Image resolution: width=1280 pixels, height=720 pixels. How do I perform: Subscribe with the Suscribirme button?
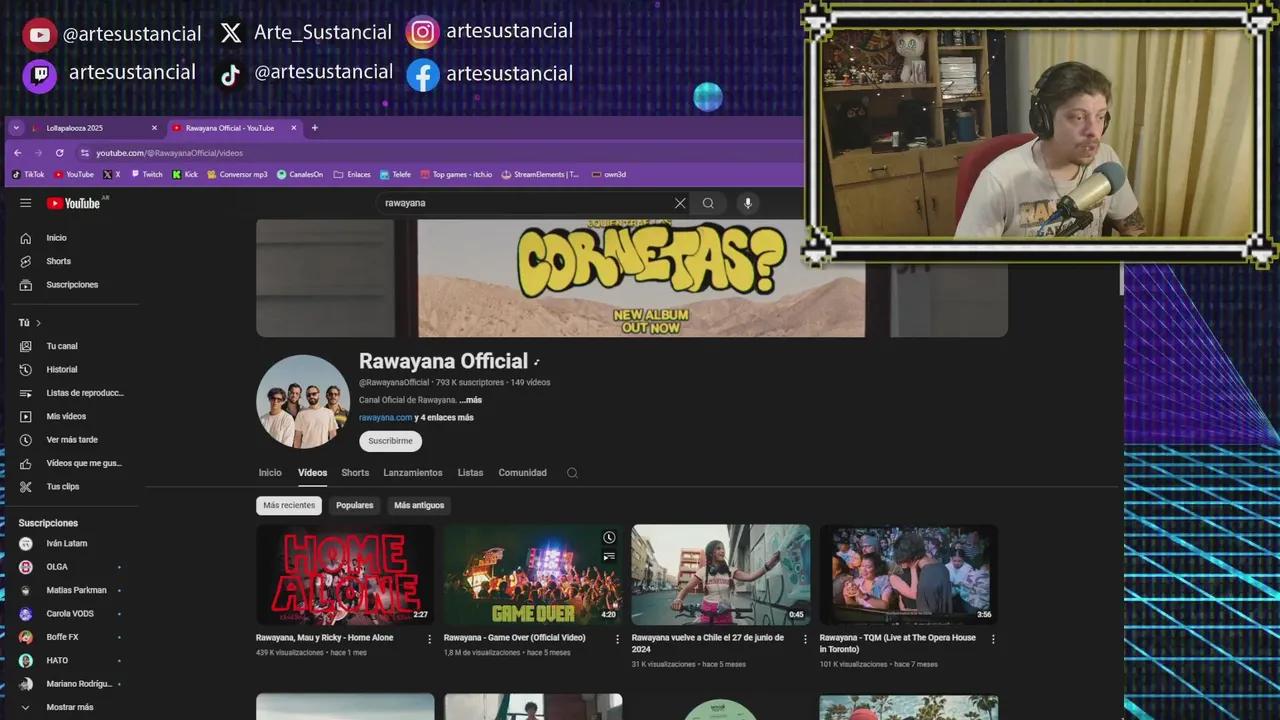point(390,441)
